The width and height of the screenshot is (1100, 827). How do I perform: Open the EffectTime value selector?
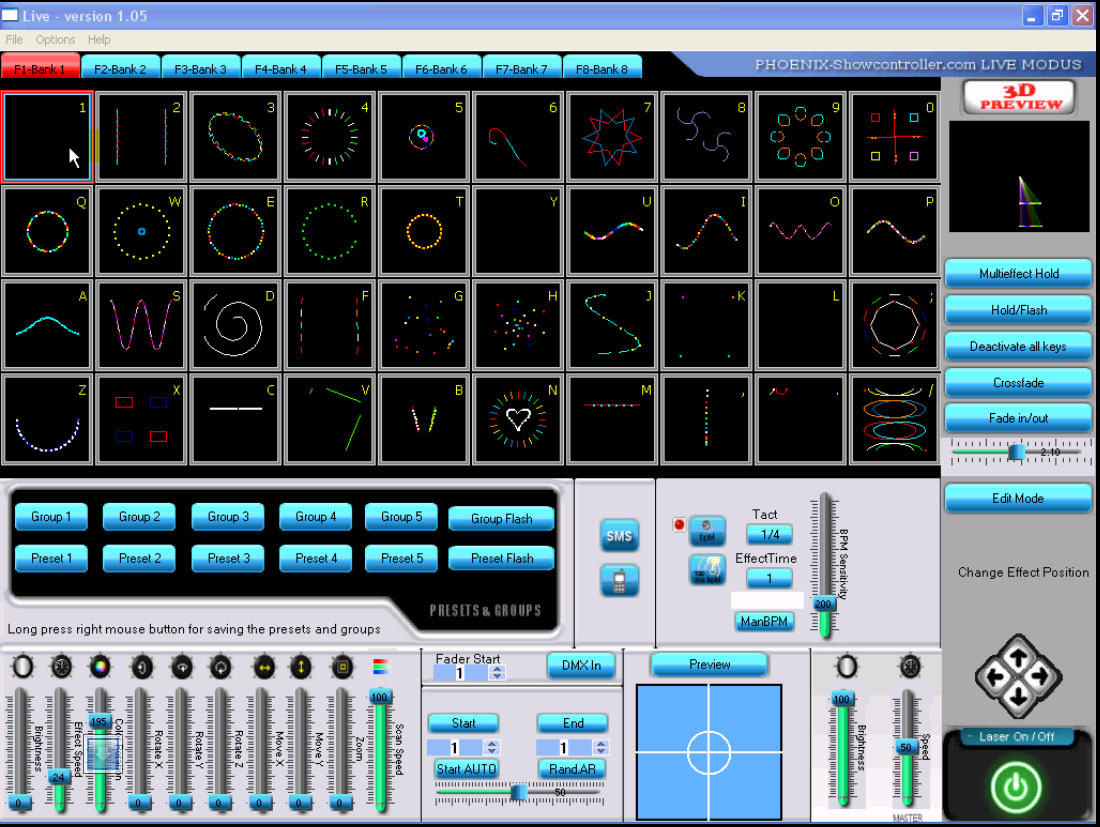point(769,579)
